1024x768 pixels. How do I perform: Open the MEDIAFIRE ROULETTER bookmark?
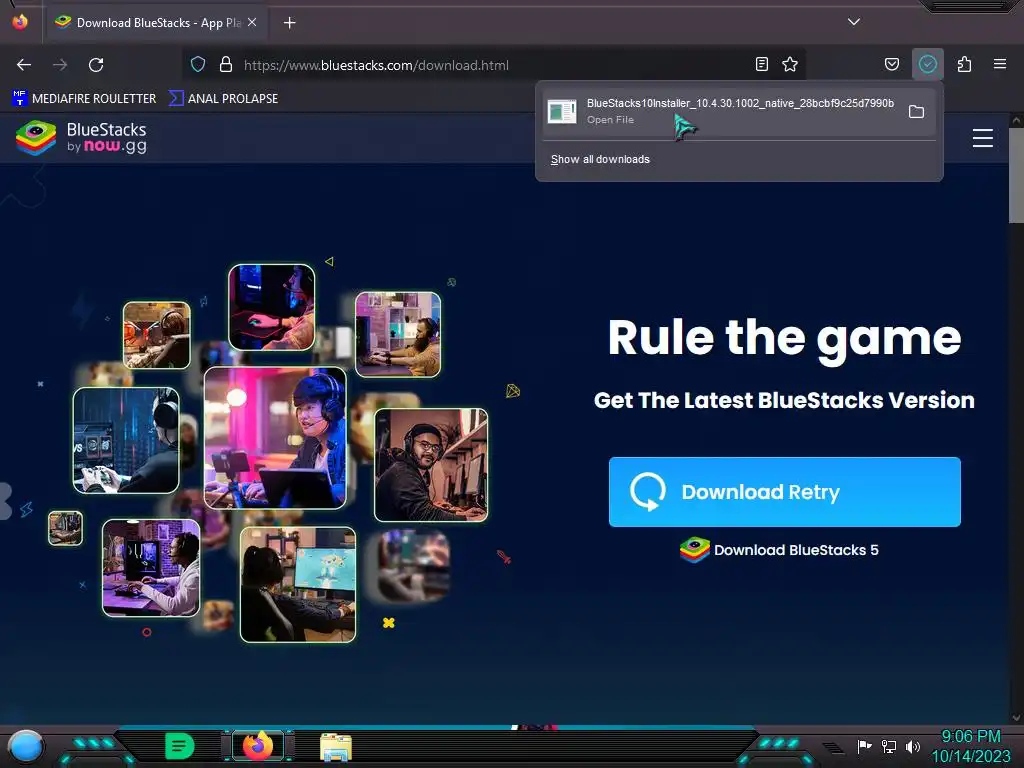(x=84, y=99)
